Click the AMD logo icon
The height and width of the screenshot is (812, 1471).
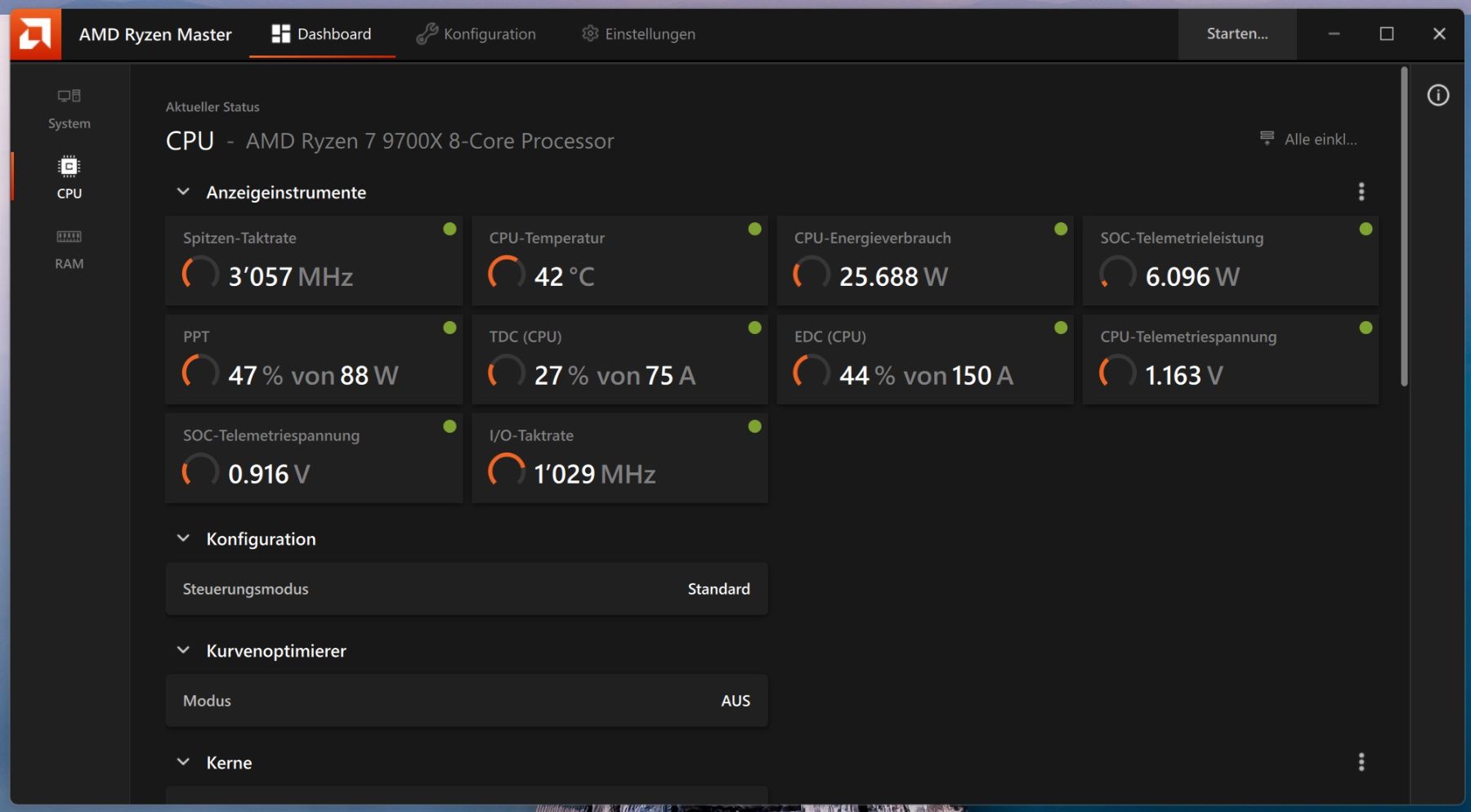click(x=35, y=34)
